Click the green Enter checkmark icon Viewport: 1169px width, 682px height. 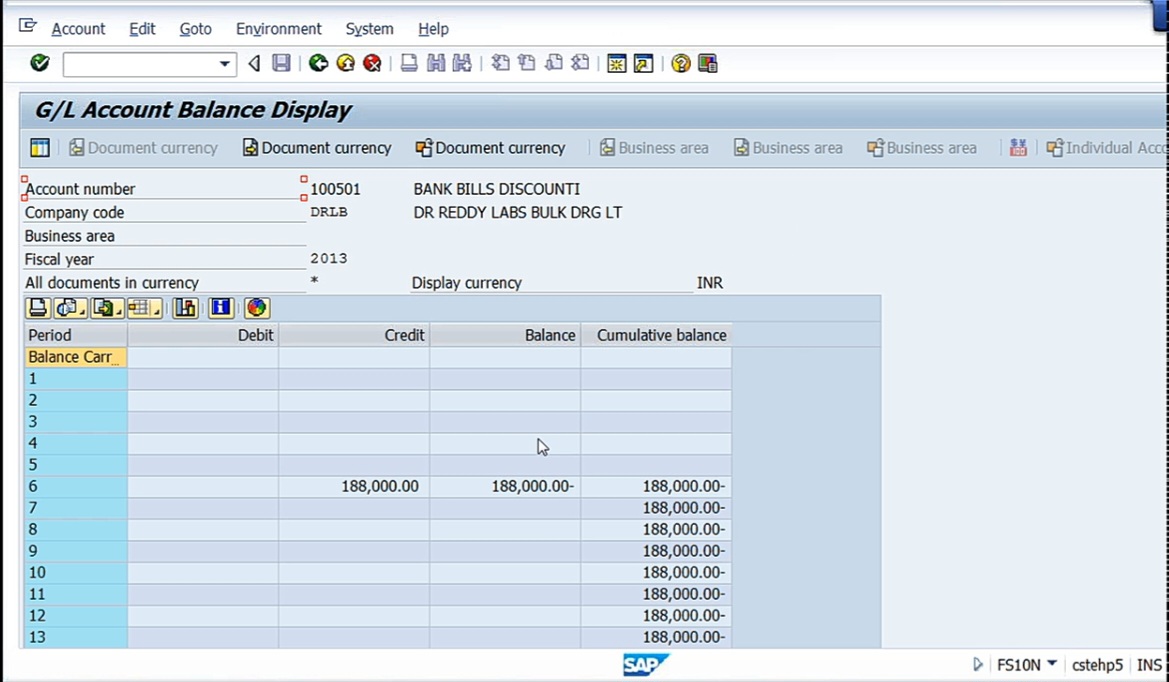tap(40, 63)
